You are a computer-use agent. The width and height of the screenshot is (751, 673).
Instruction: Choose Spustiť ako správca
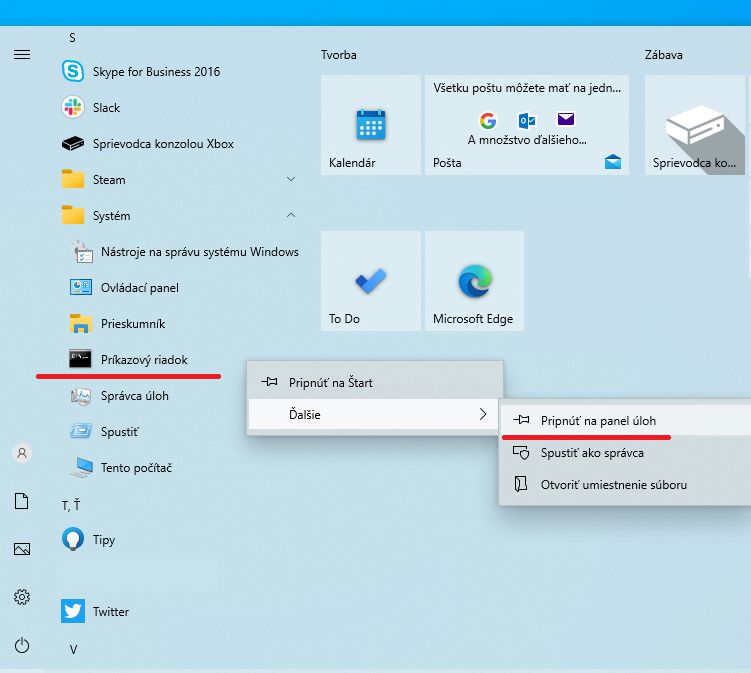point(626,452)
